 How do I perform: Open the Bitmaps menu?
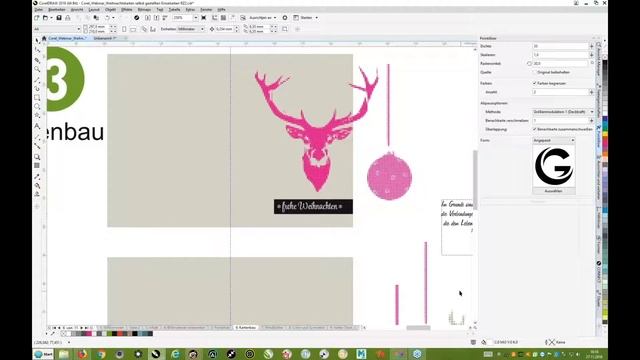tap(144, 9)
